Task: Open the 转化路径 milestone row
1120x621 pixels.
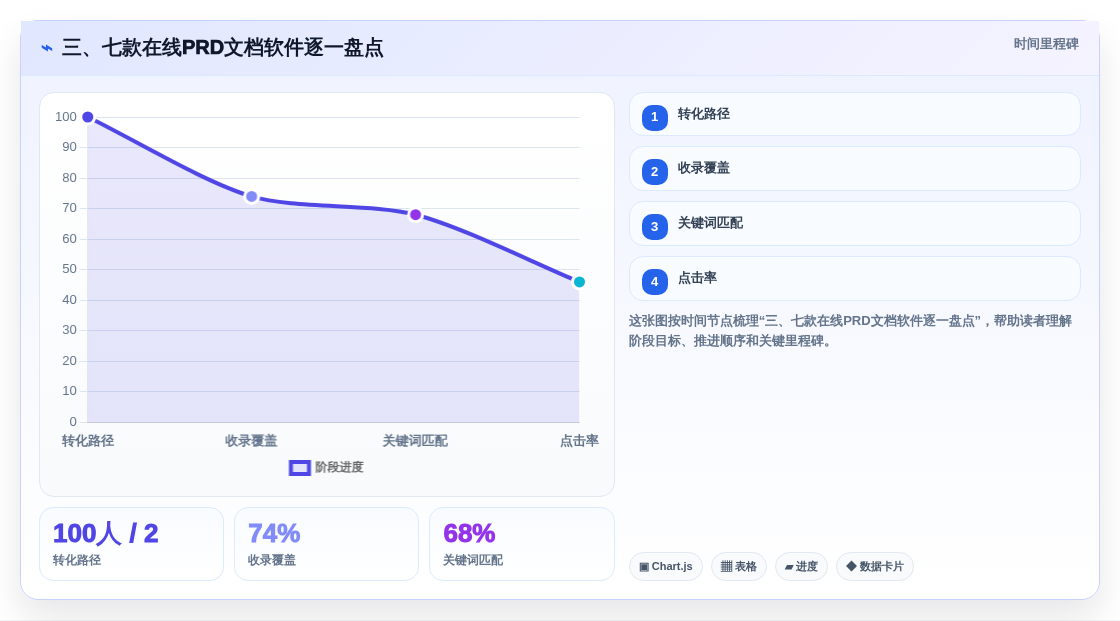Action: 854,114
